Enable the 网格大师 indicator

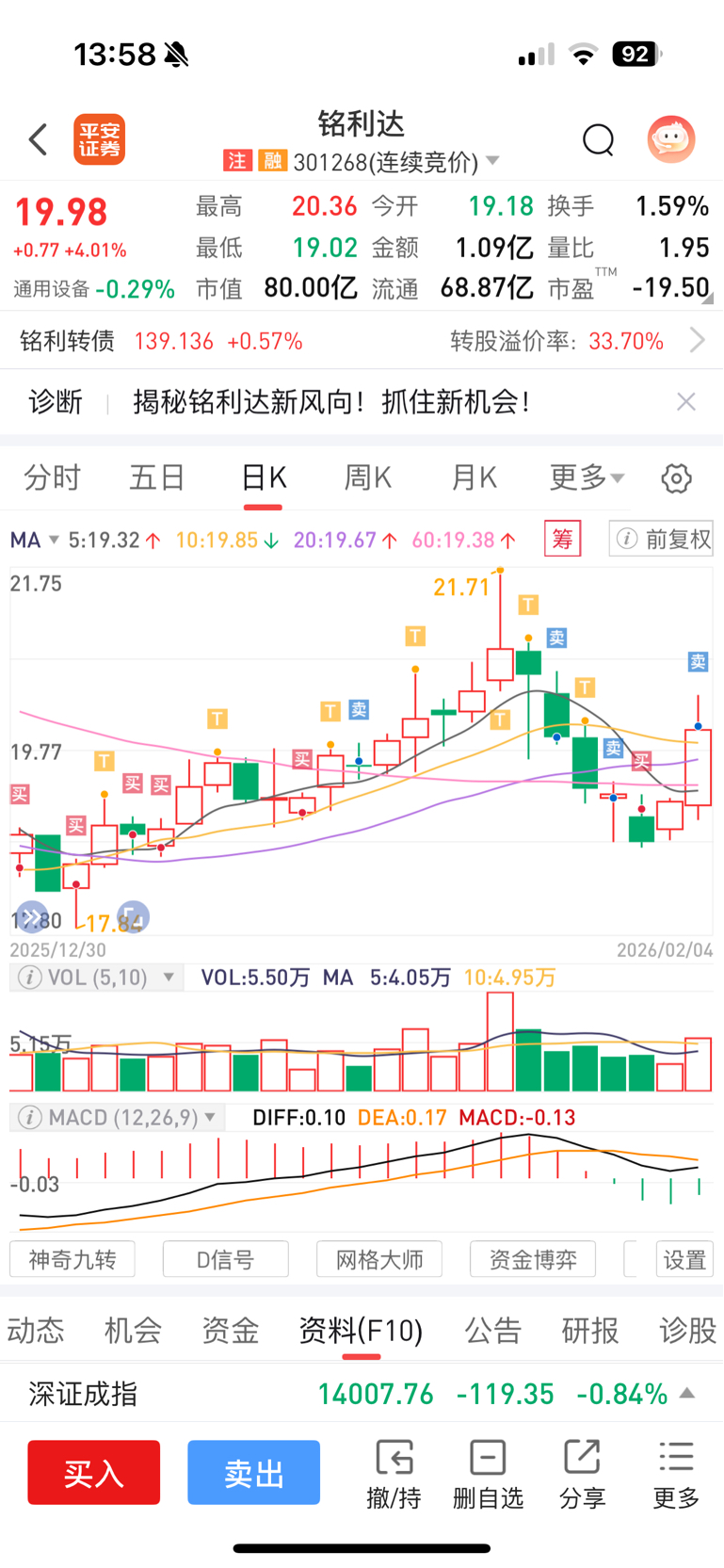379,1259
